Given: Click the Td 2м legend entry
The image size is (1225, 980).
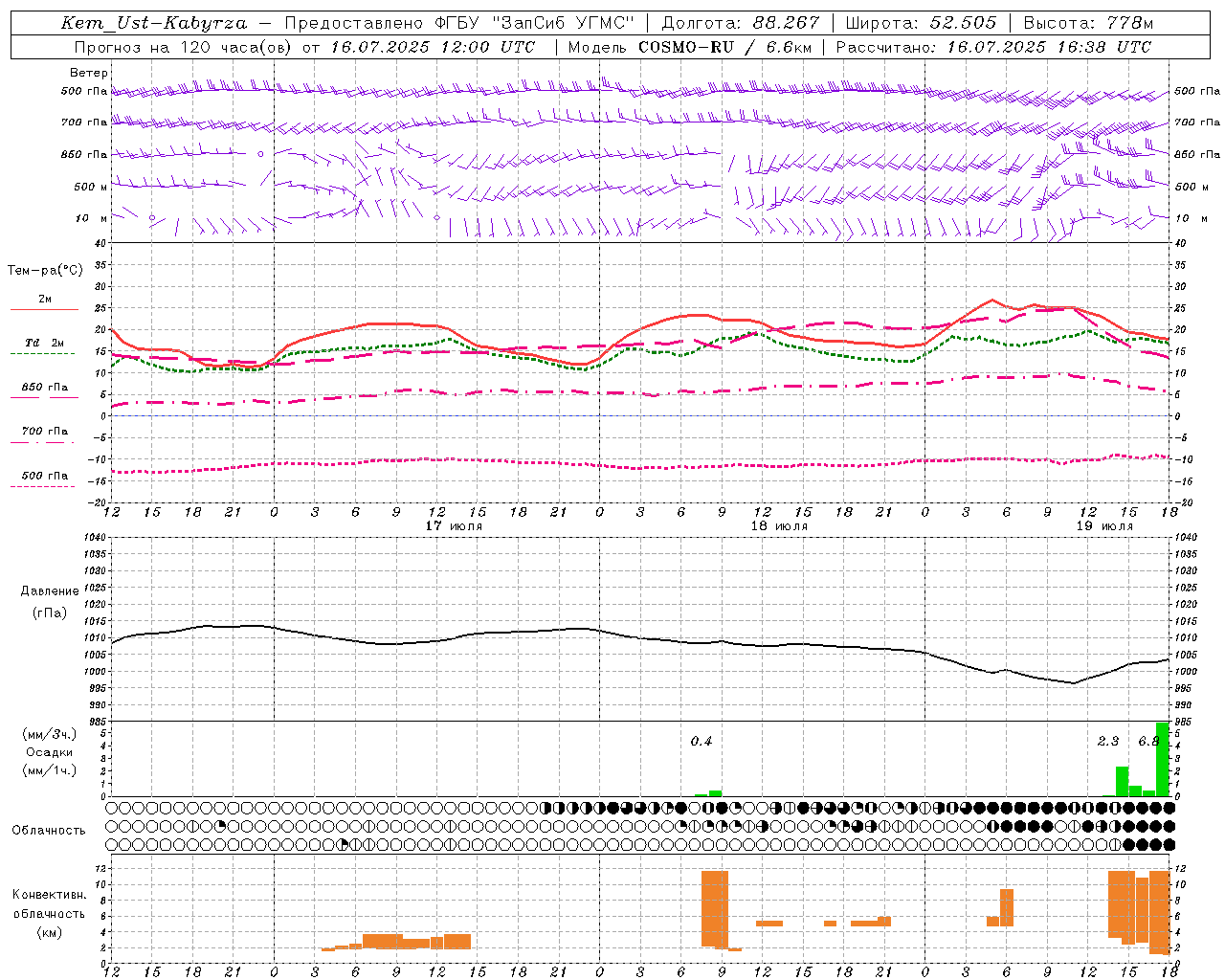Looking at the screenshot, I should point(45,343).
